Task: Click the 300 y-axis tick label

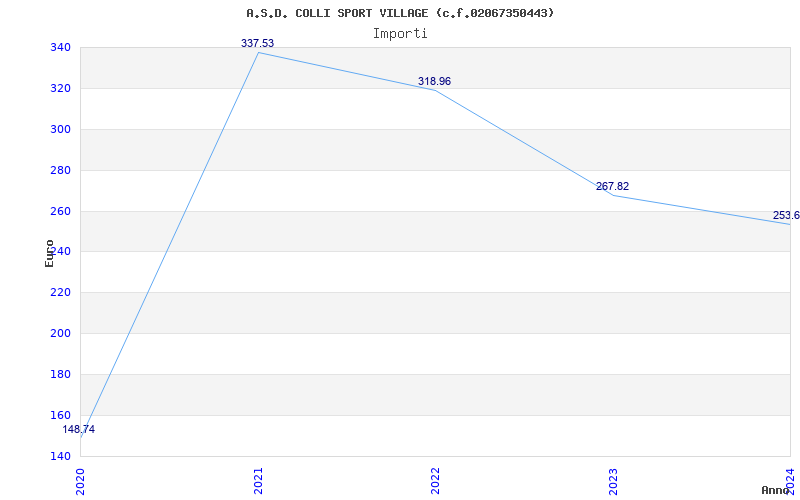Action: (x=60, y=129)
